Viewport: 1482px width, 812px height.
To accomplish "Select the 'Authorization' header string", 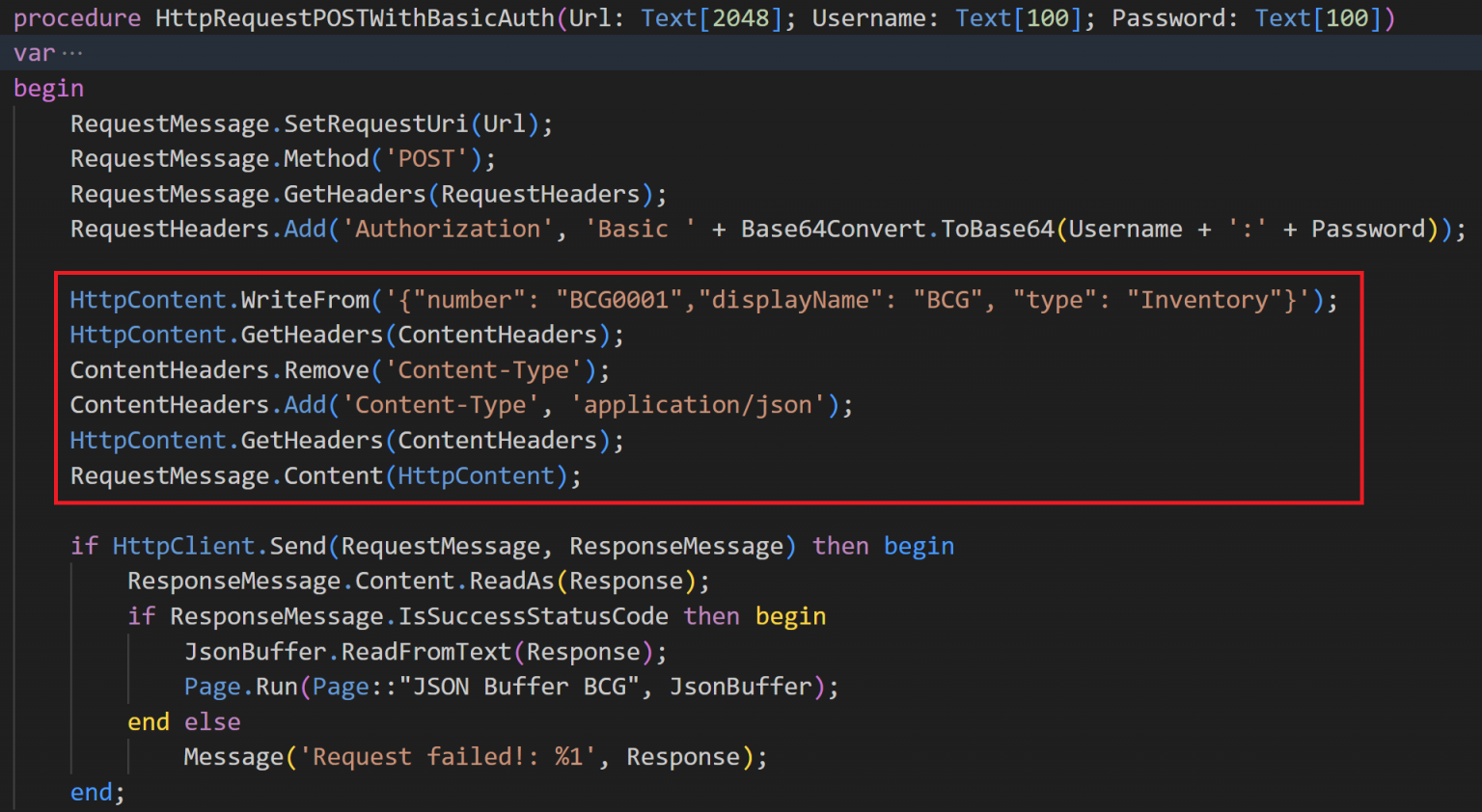I will click(447, 229).
